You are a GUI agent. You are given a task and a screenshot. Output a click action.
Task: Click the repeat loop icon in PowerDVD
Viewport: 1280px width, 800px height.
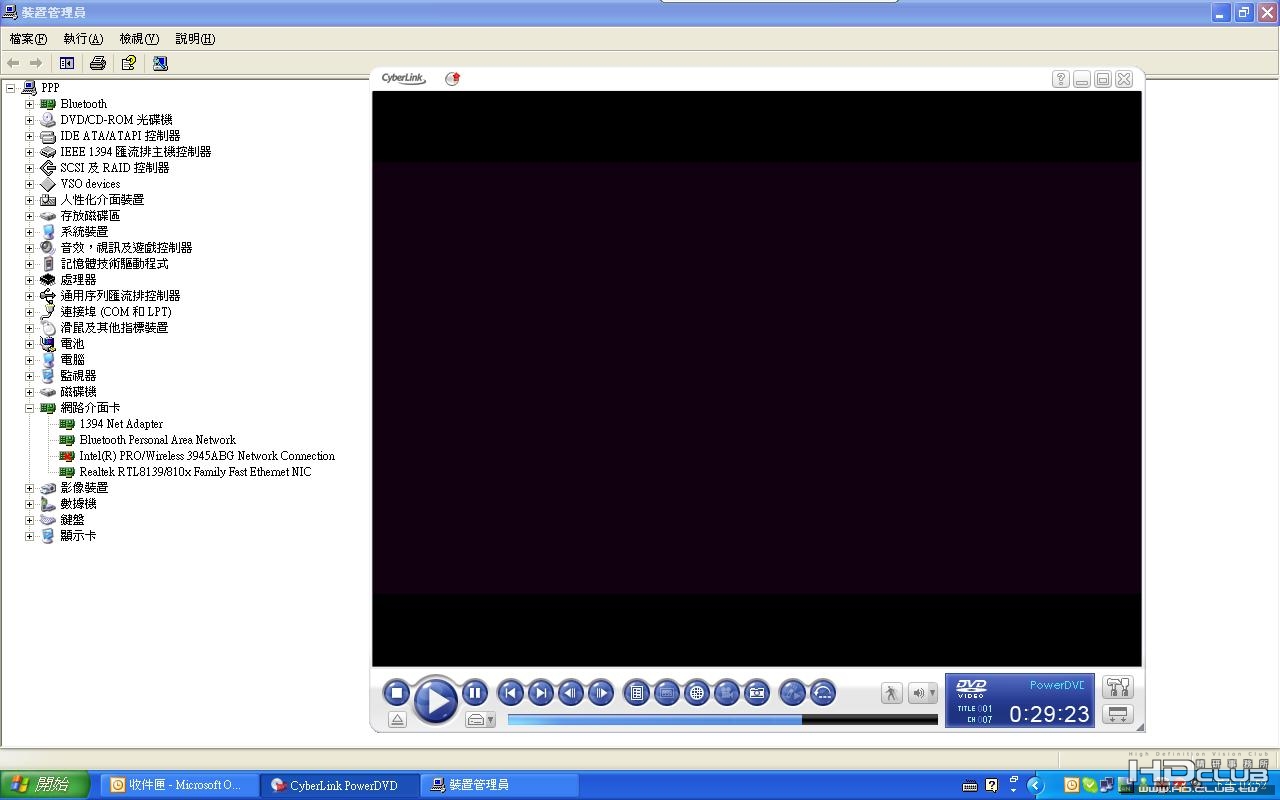click(822, 692)
